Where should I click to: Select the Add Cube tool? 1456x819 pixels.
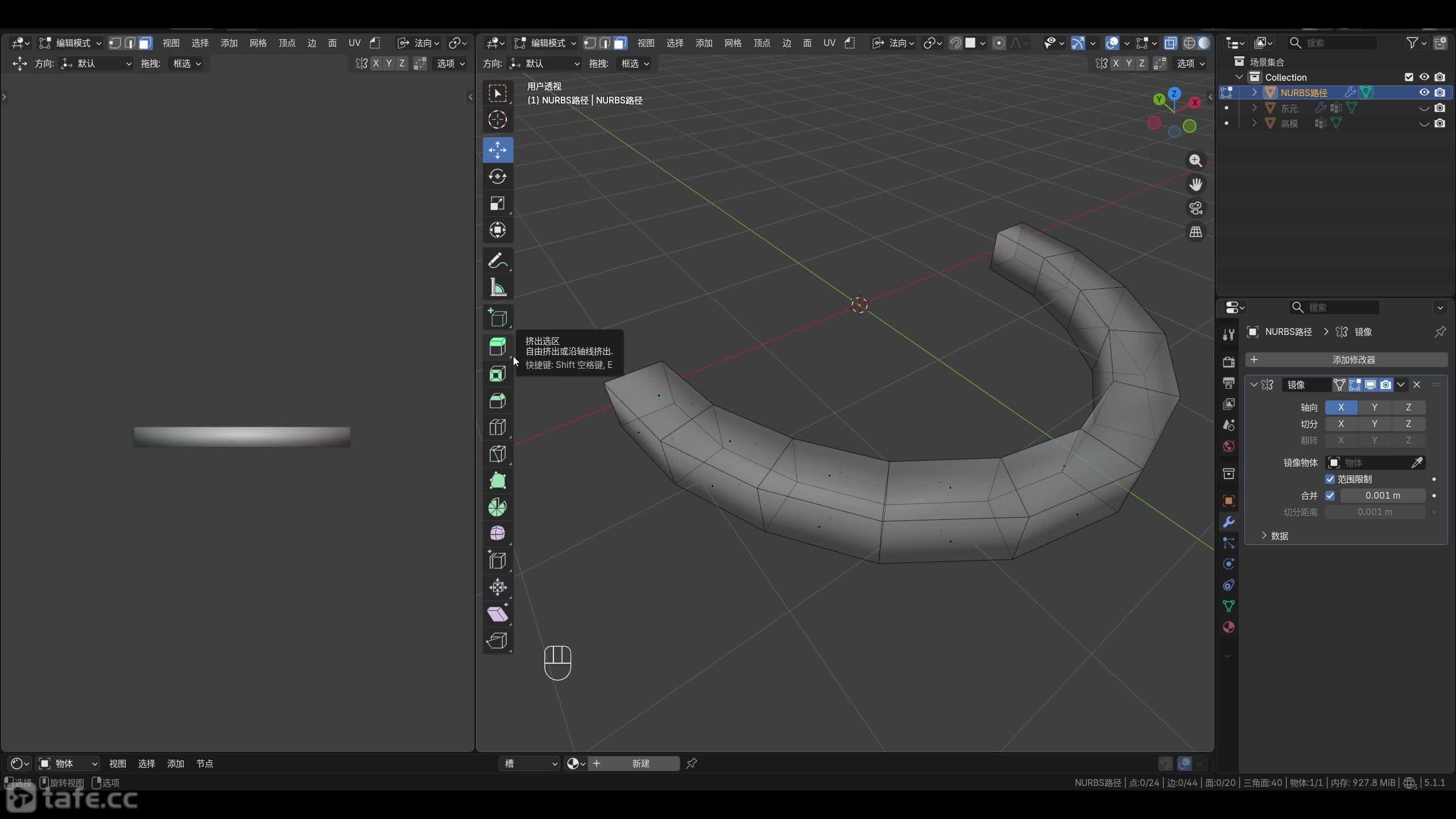498,318
